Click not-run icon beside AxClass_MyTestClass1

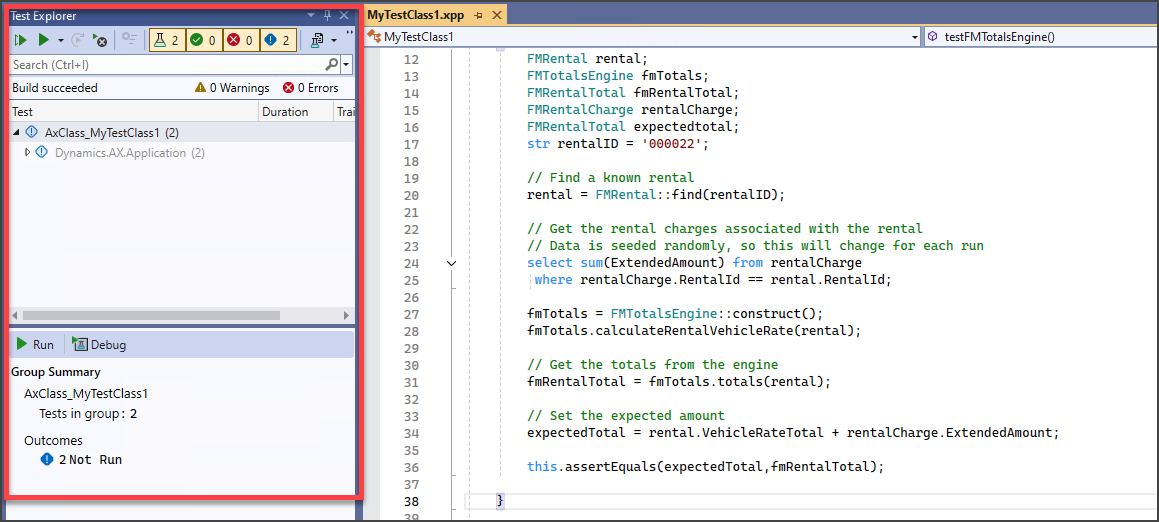pyautogui.click(x=31, y=133)
